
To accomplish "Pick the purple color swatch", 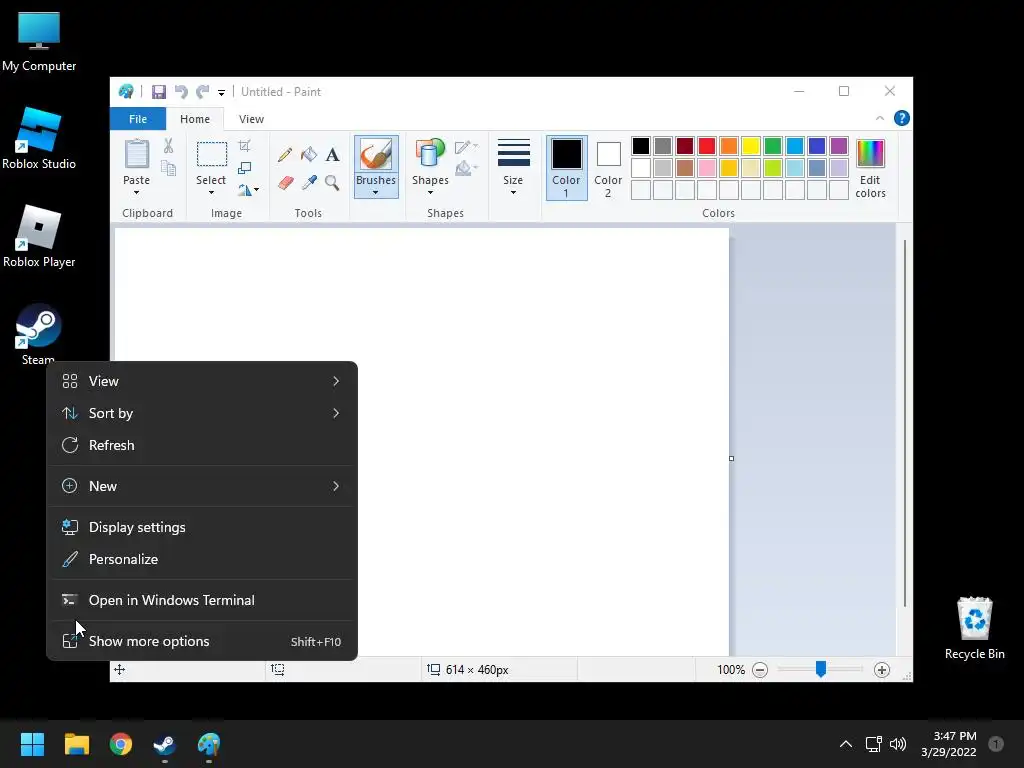I will [x=839, y=146].
